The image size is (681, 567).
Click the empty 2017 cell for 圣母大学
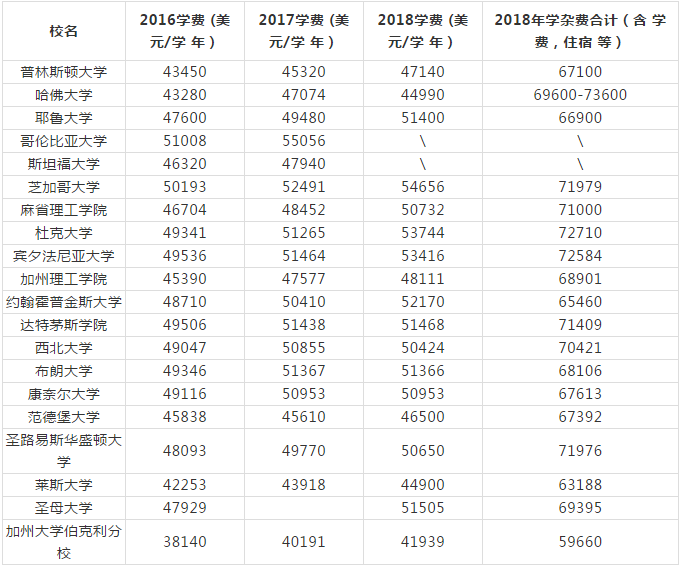[304, 508]
